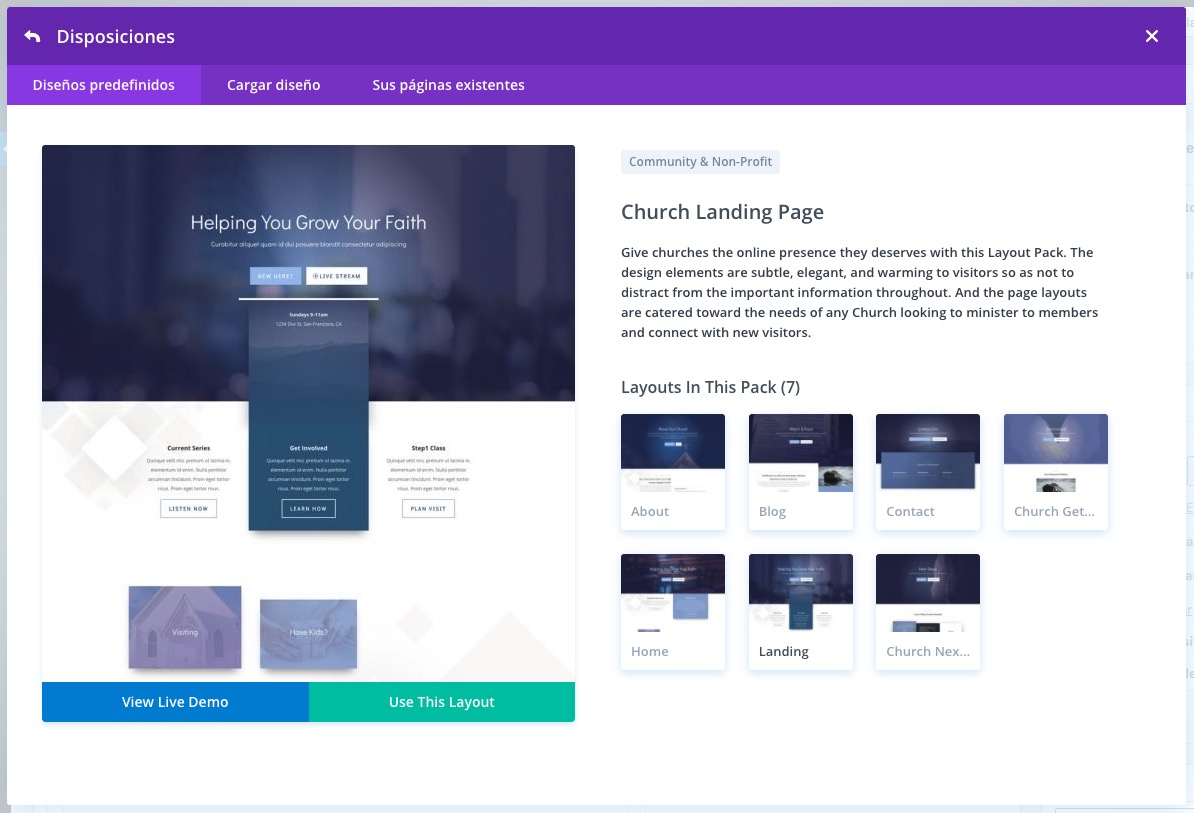The image size is (1194, 813).
Task: Open the Cargar diseño tab
Action: 273,85
